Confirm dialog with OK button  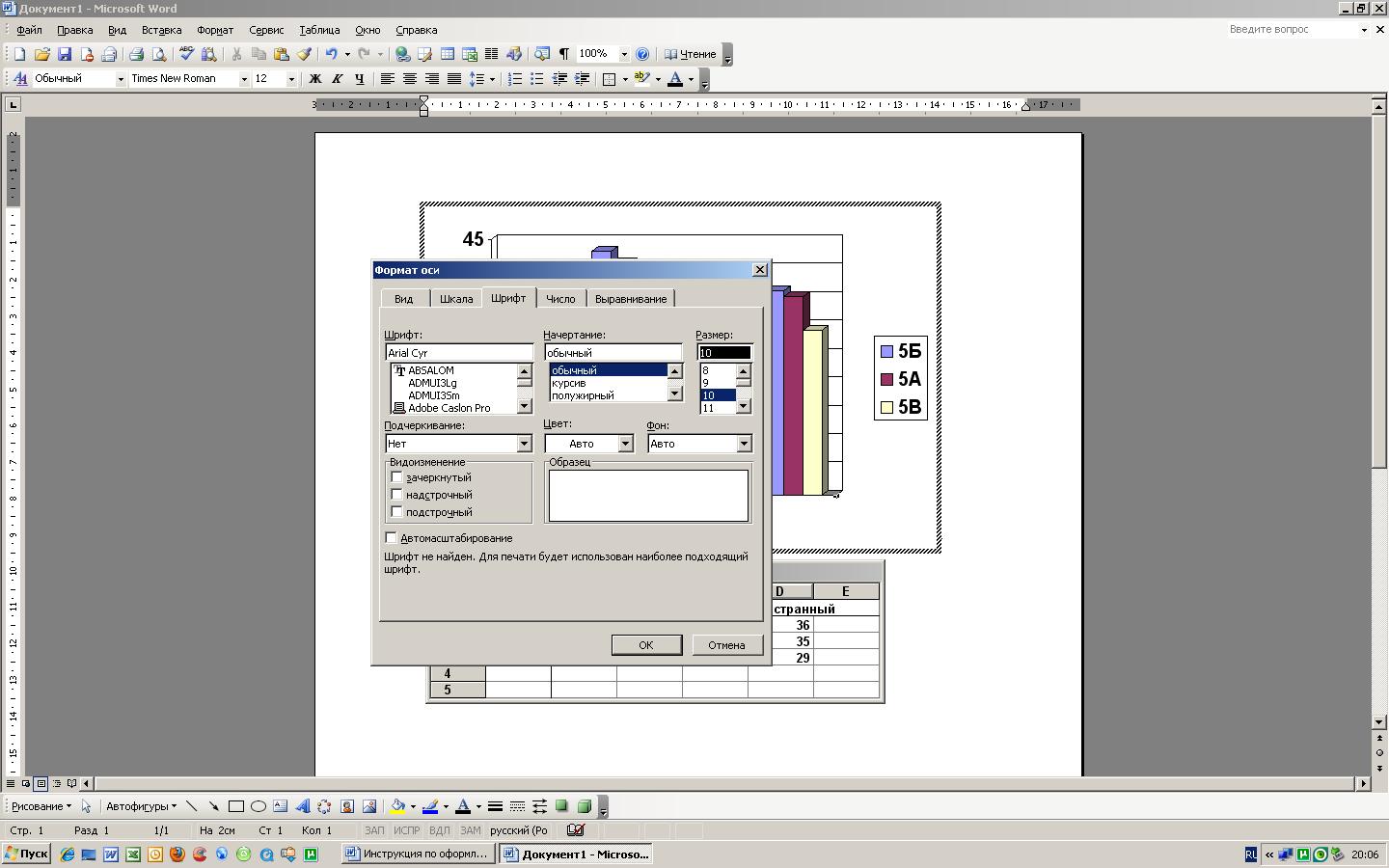[646, 645]
